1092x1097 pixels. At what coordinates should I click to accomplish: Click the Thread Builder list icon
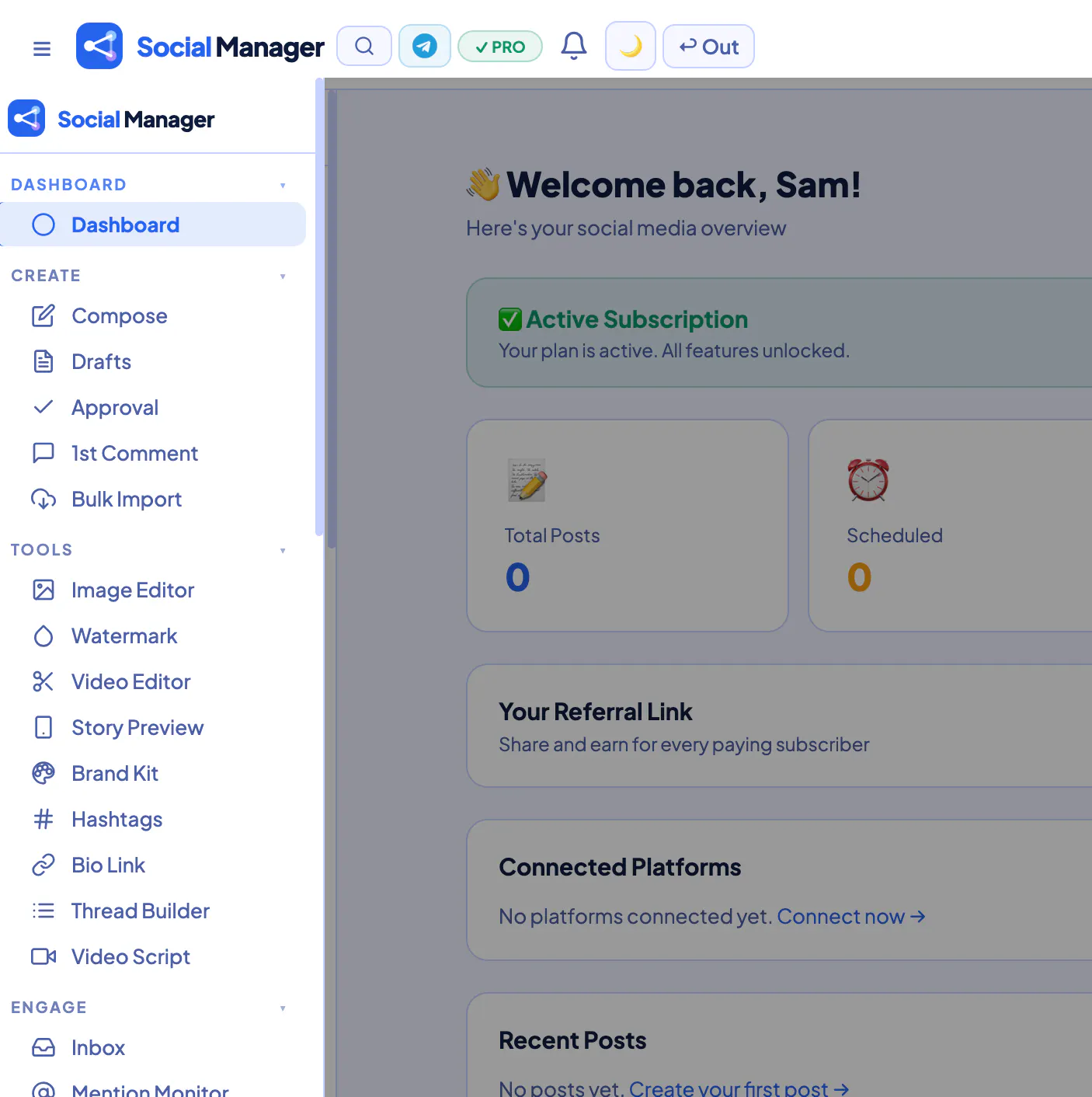(43, 911)
